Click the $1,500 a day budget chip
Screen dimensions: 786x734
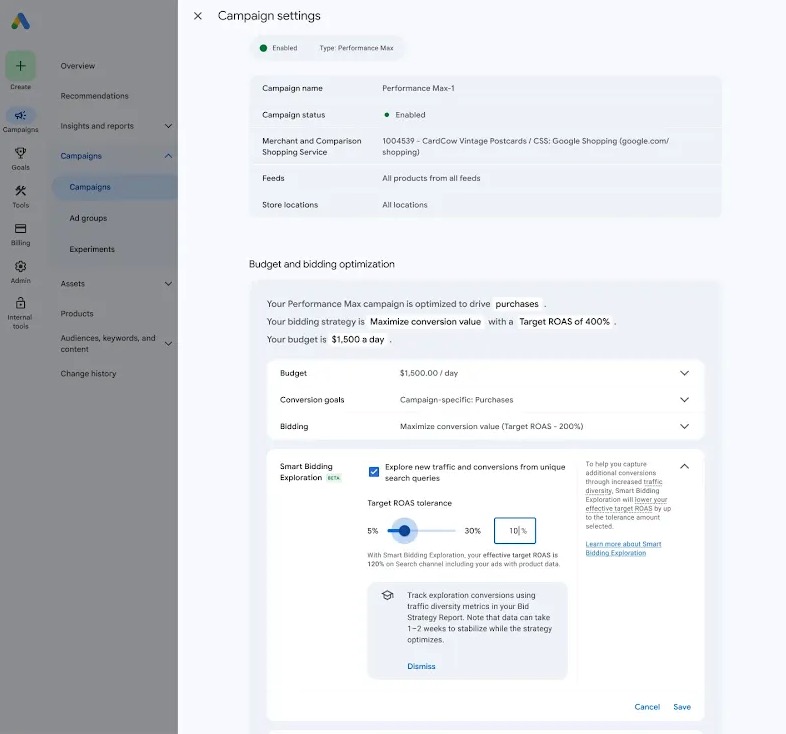(357, 339)
